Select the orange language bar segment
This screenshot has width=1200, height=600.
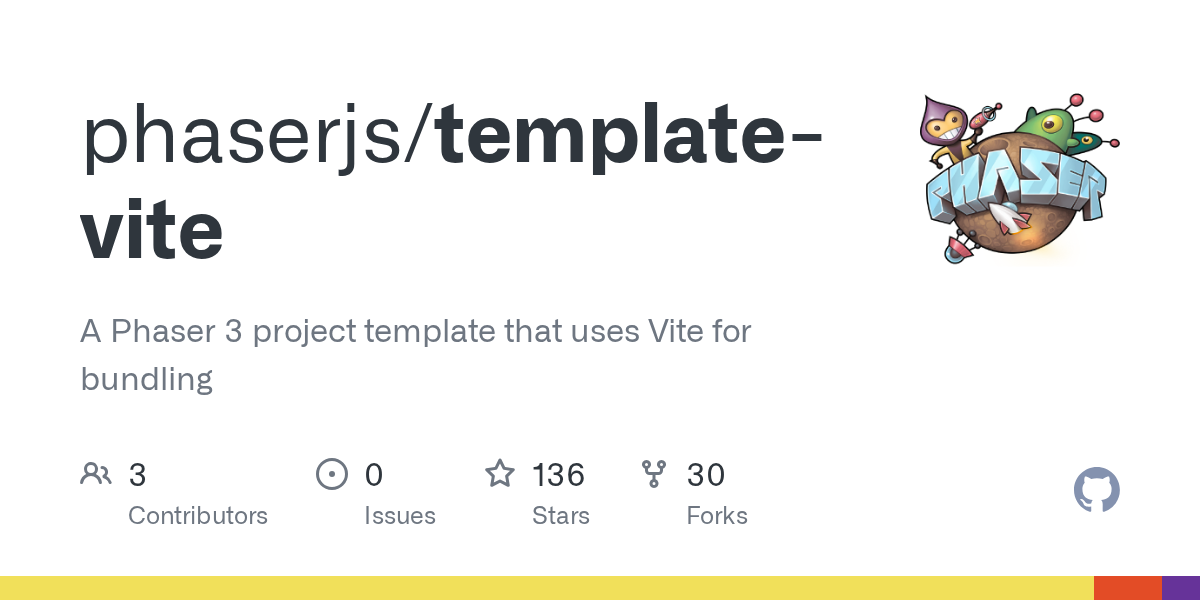point(1128,588)
